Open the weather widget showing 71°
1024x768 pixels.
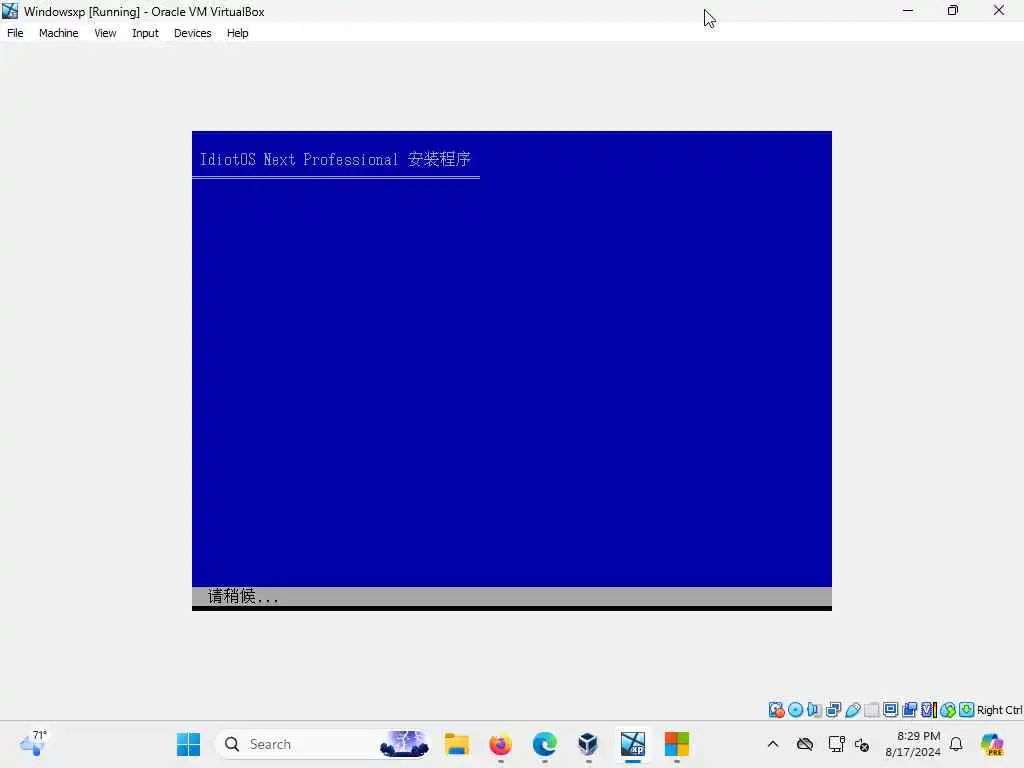[33, 743]
